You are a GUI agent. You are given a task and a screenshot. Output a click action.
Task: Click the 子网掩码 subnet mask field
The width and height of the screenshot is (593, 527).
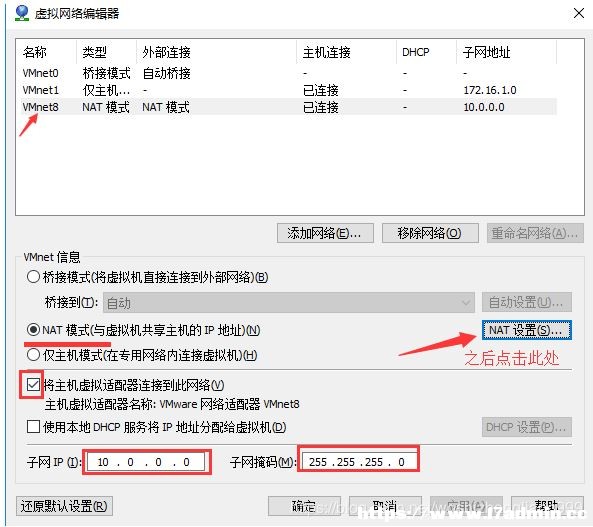pos(359,462)
